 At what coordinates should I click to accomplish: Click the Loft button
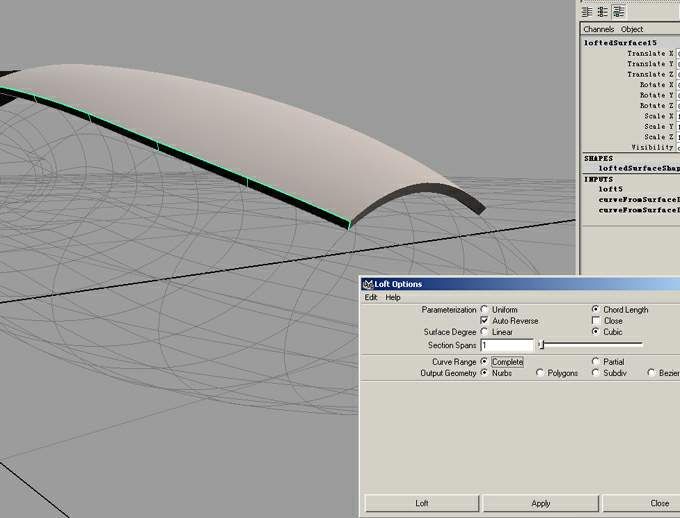click(422, 503)
